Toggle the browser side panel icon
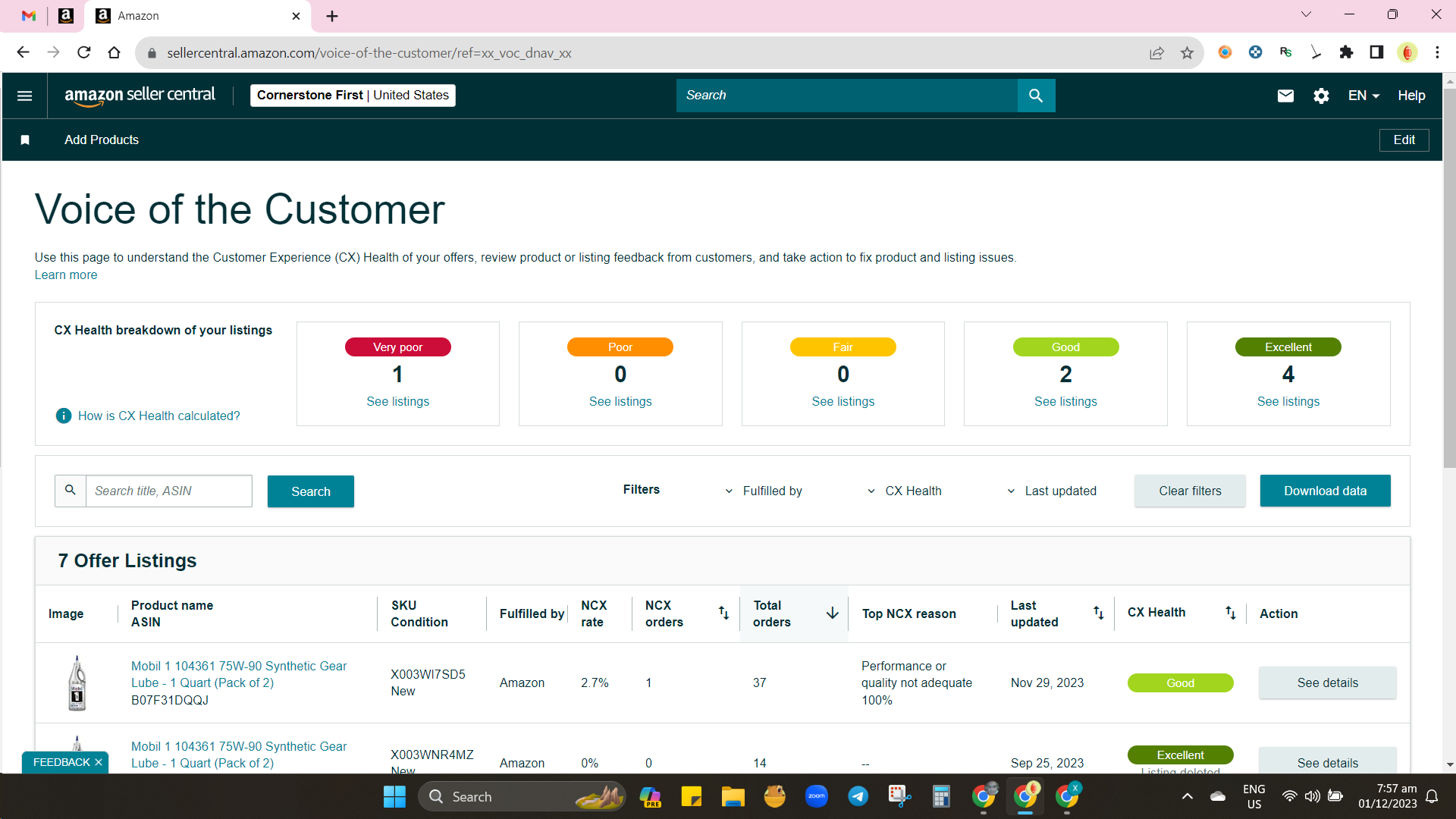 click(x=1376, y=52)
